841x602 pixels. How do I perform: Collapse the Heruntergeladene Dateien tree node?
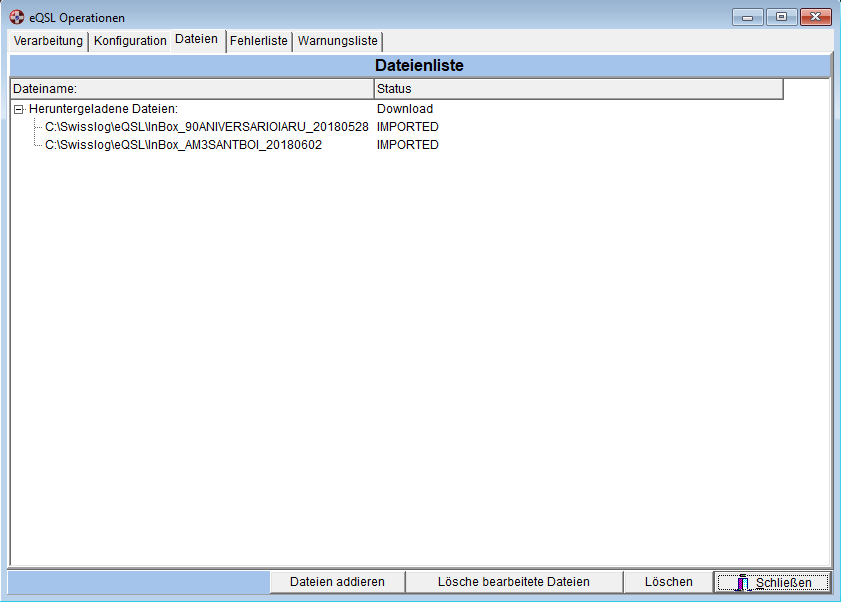click(19, 109)
